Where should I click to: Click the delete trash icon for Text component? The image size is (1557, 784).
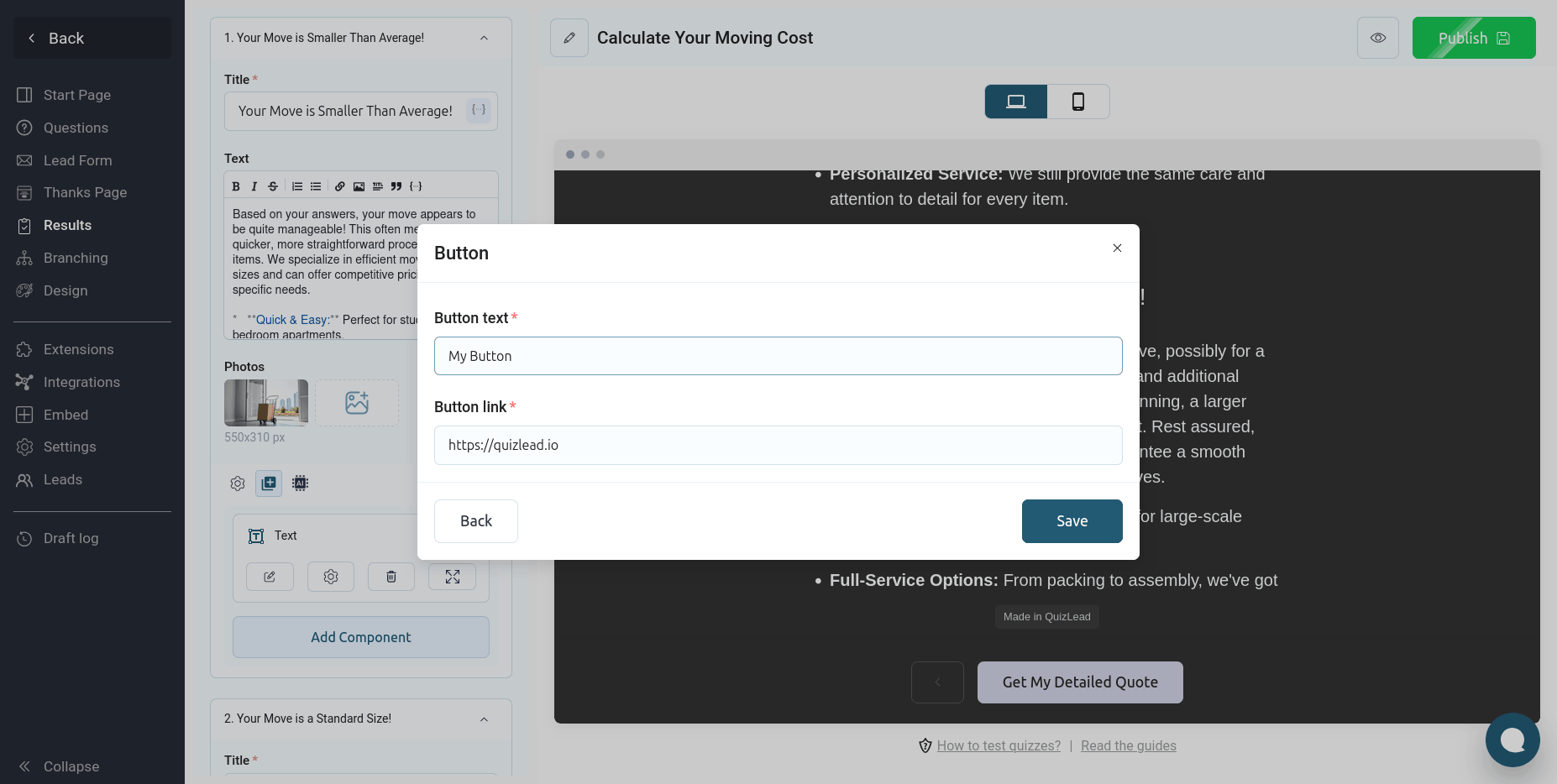[391, 577]
